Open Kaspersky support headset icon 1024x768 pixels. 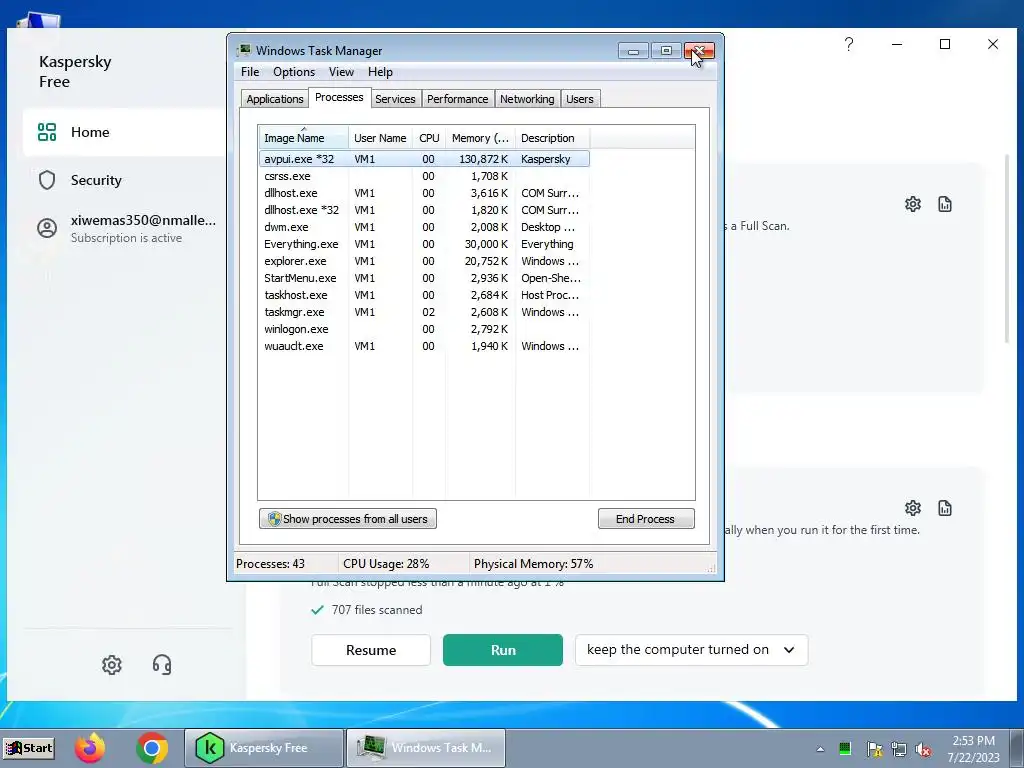[x=162, y=665]
